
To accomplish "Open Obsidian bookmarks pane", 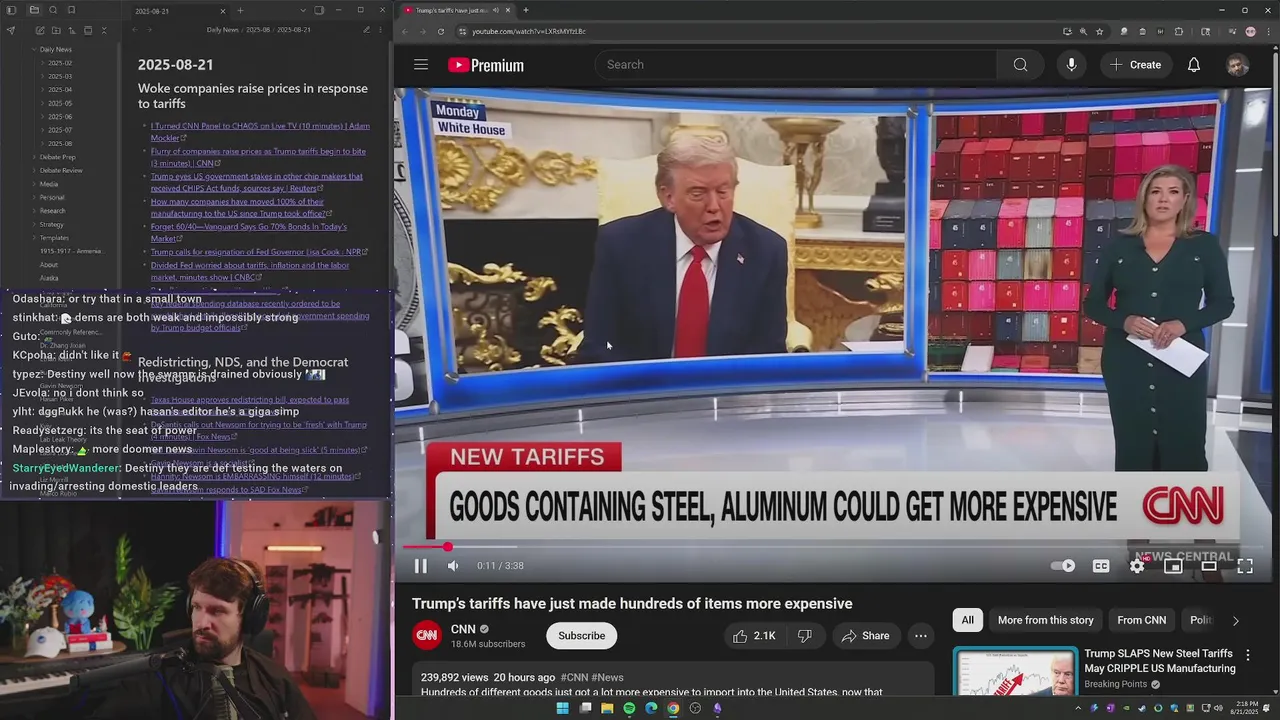I will point(71,10).
